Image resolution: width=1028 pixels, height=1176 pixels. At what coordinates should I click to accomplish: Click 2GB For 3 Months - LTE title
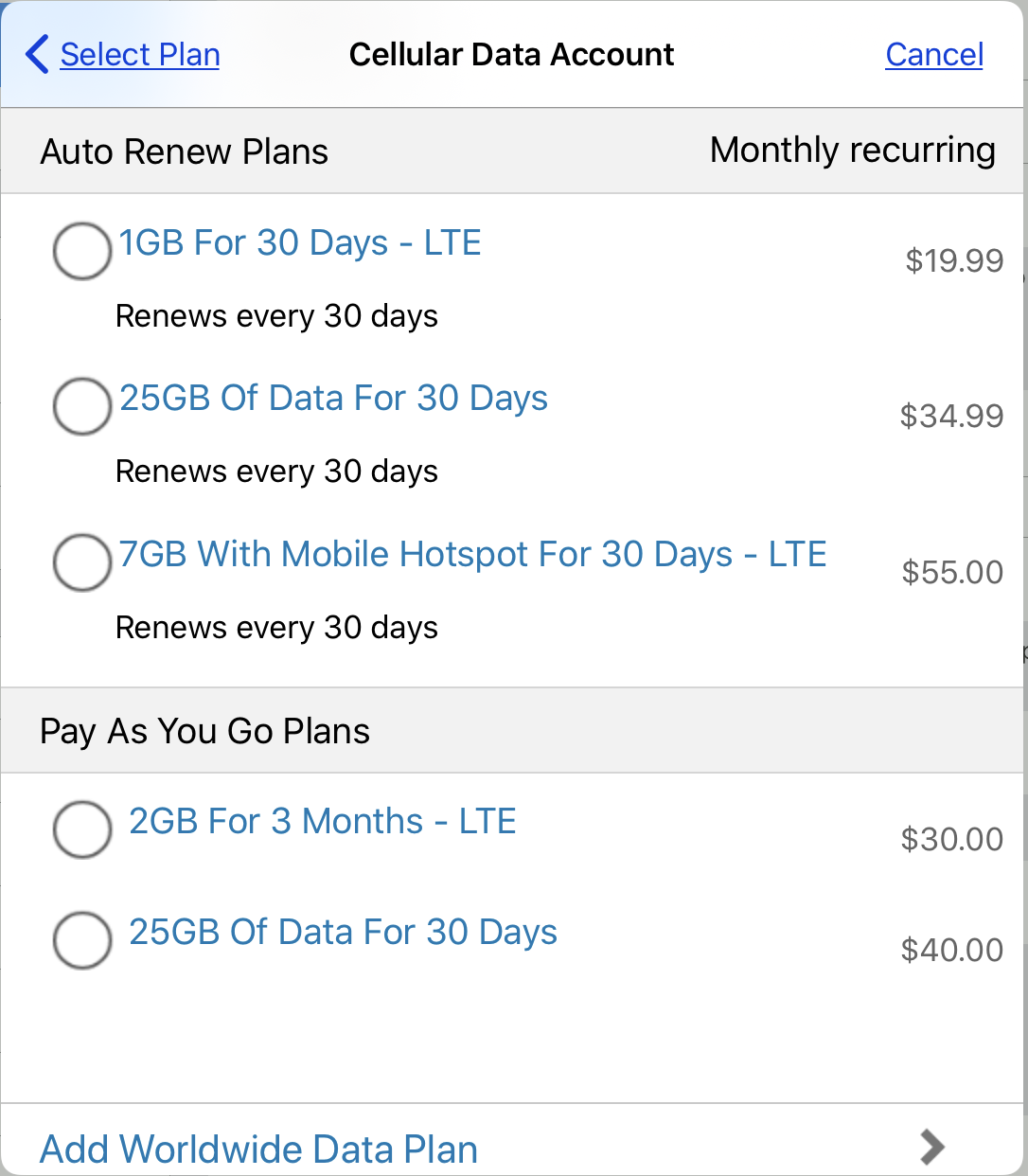coord(322,822)
